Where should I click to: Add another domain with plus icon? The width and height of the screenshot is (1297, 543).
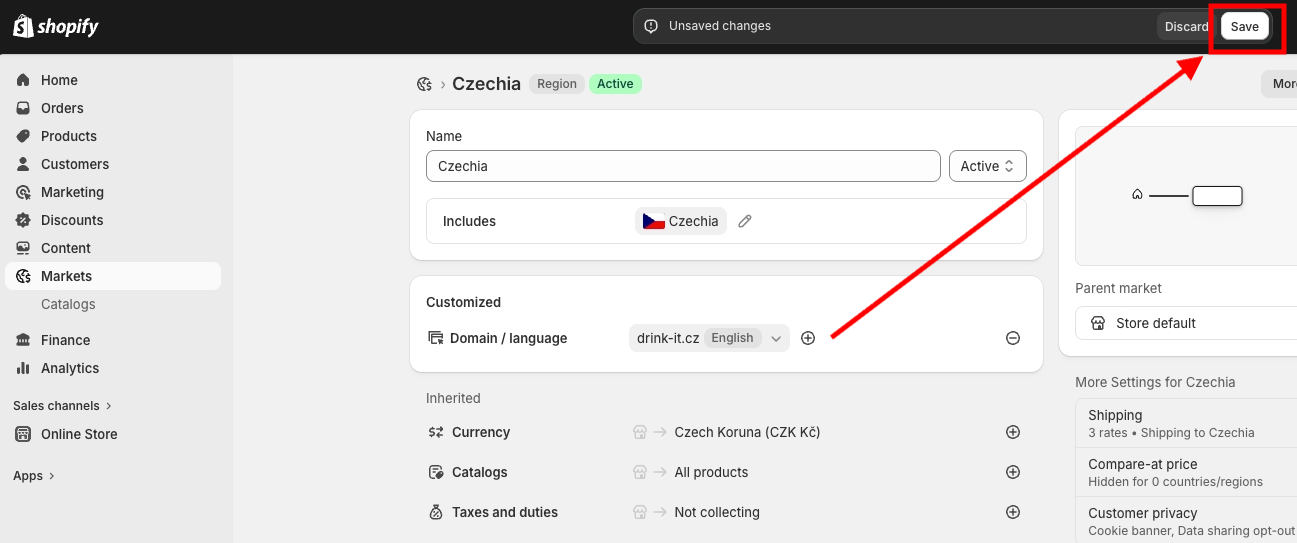[x=808, y=338]
